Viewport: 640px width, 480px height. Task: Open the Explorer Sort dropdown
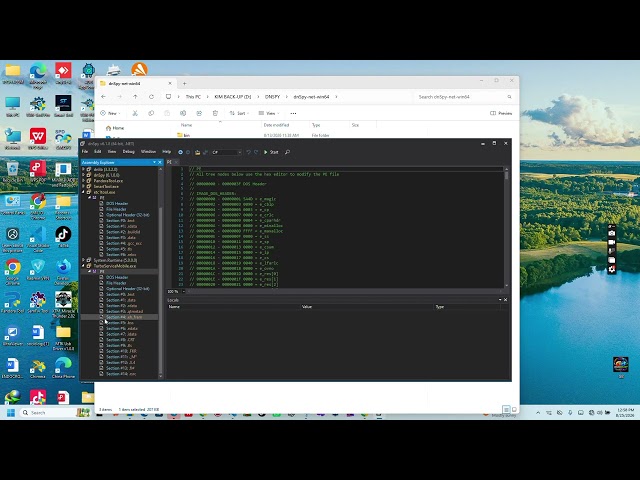pos(239,113)
